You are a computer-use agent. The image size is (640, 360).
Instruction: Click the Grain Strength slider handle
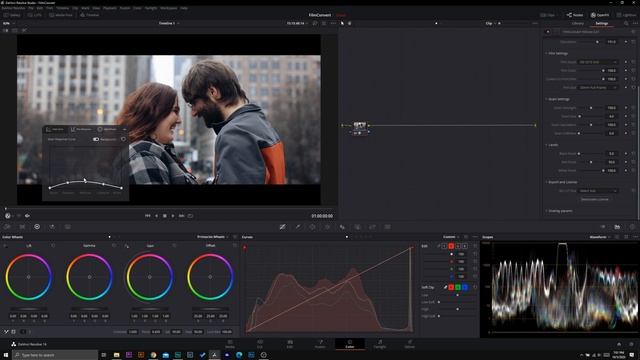[591, 108]
